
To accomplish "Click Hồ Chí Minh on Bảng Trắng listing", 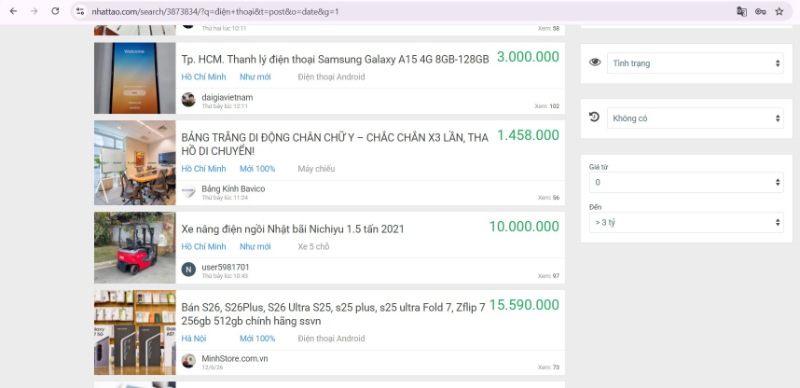I will tap(204, 169).
